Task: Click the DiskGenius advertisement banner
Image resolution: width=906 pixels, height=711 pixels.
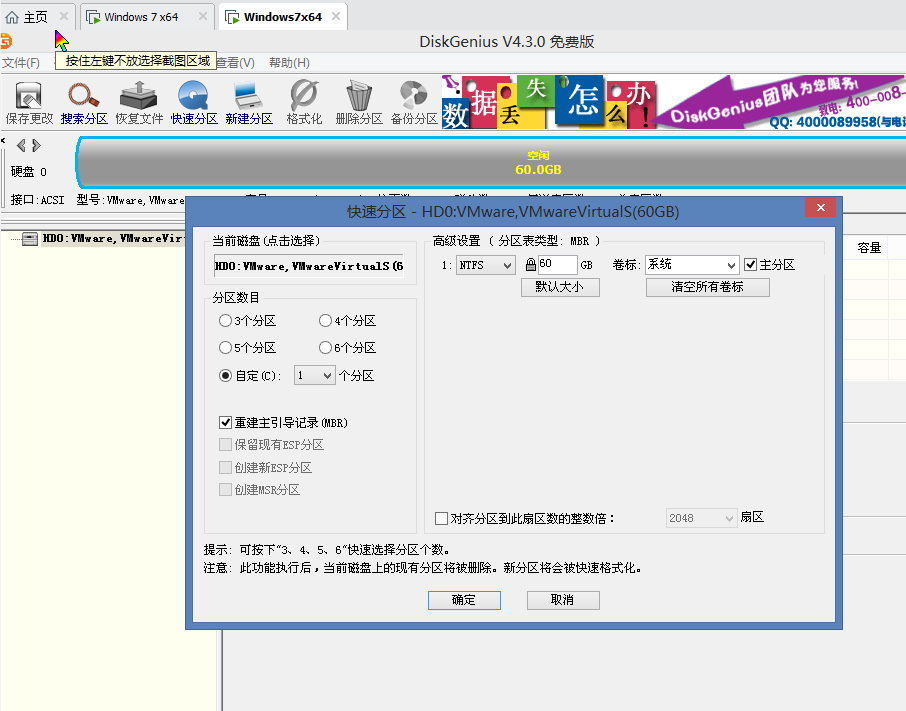Action: point(674,102)
